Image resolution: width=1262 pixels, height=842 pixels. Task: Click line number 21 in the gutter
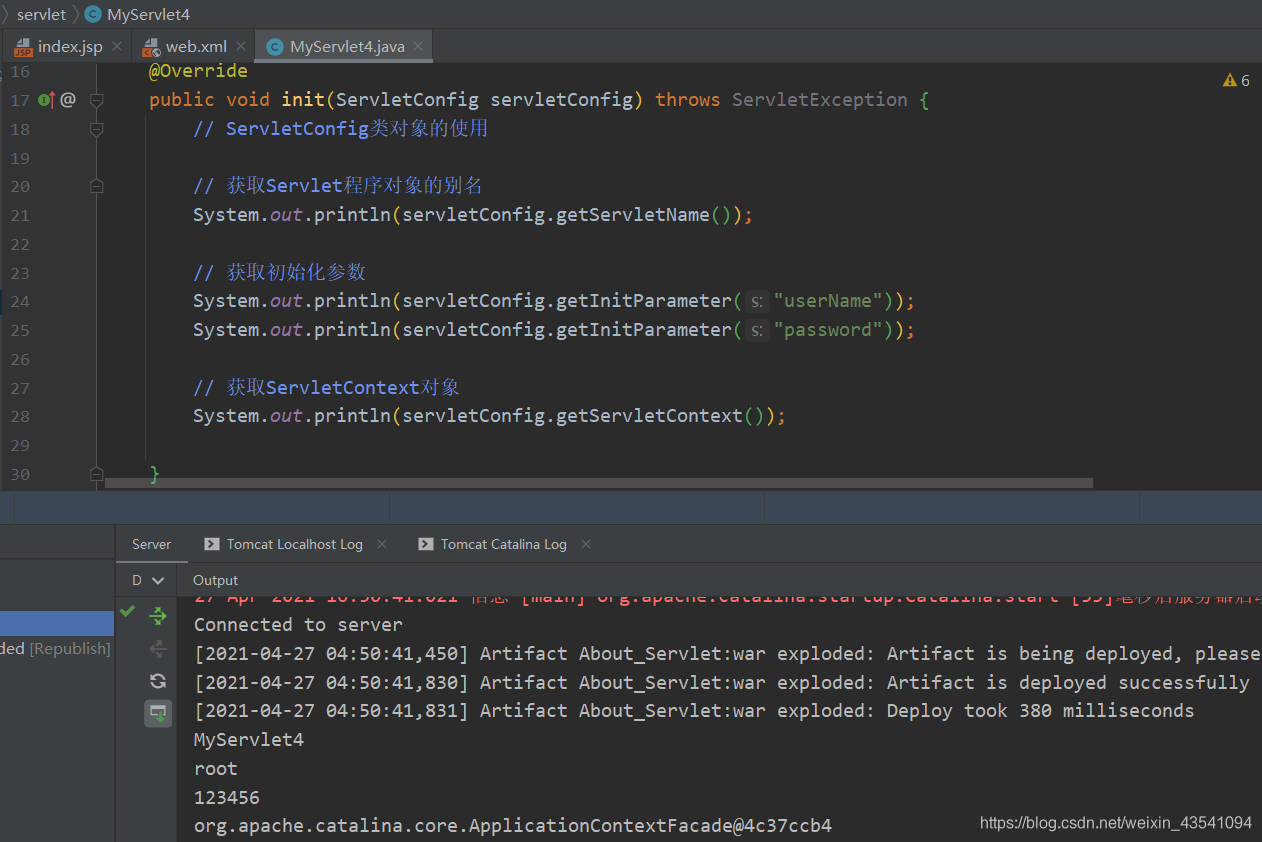click(x=20, y=215)
